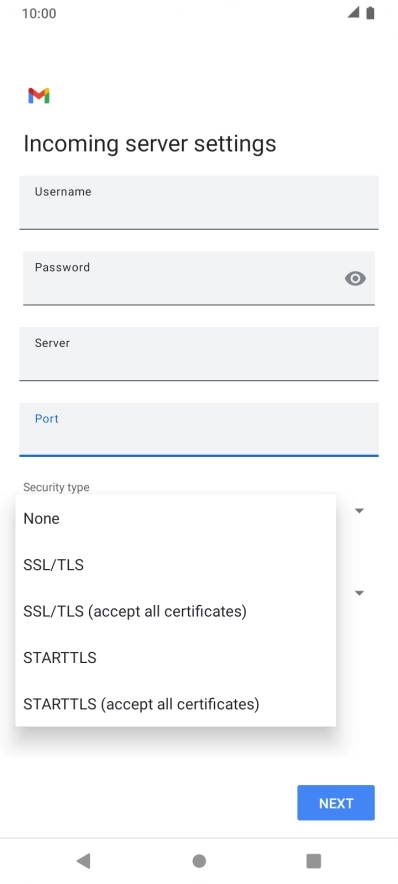
Task: Choose SSL/TLS from the security list
Action: click(x=176, y=564)
